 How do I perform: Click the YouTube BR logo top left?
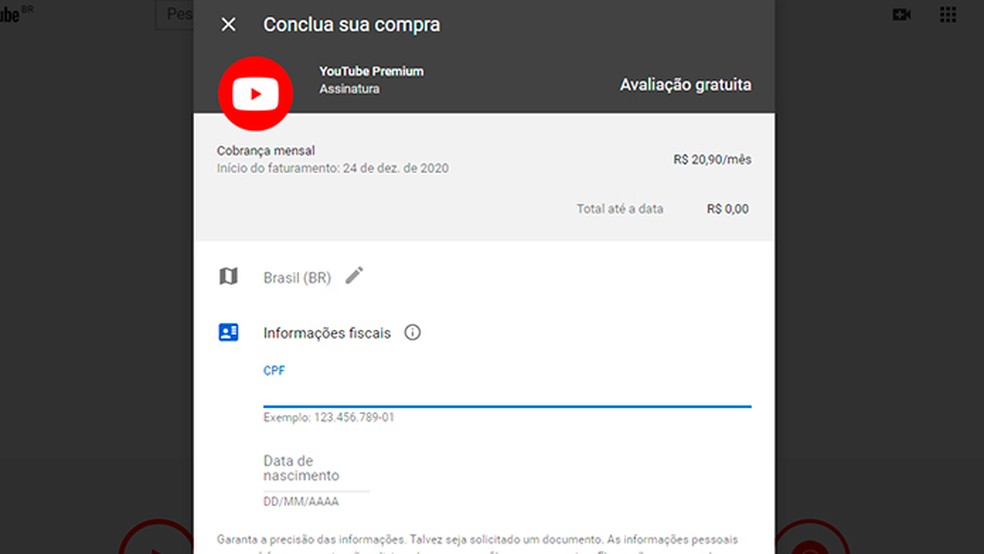(15, 14)
